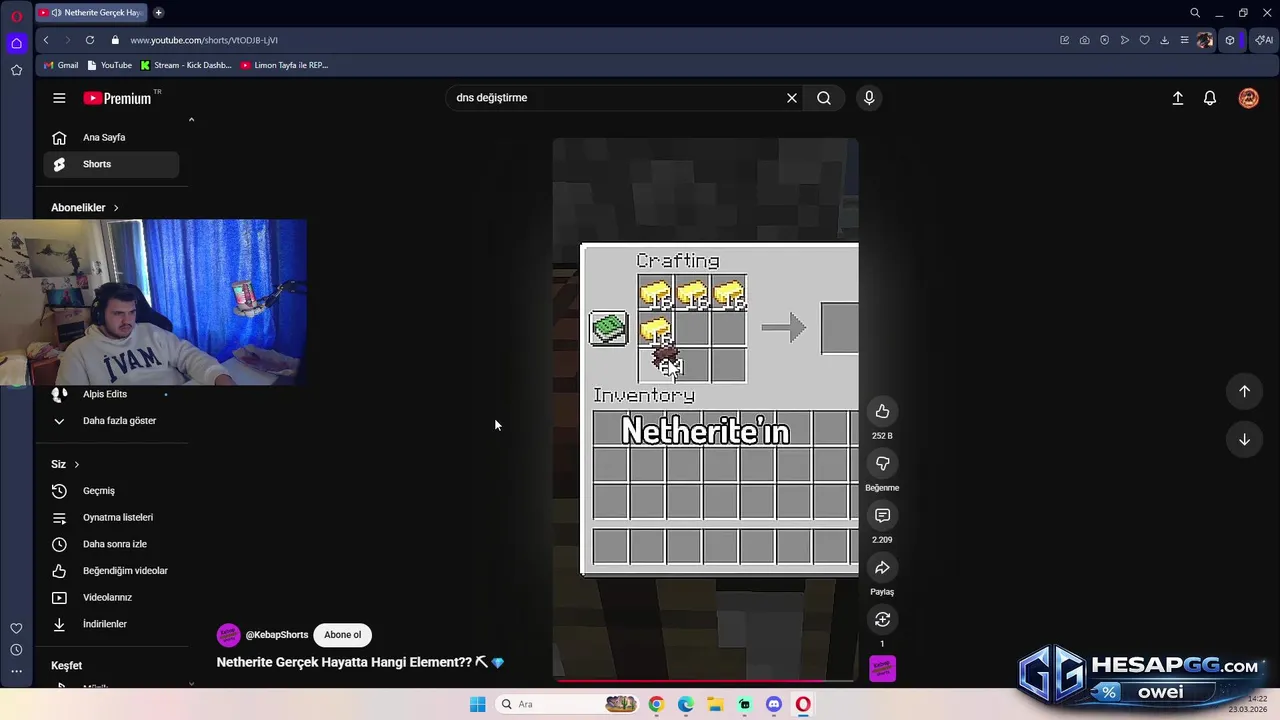Expand the Siz section chevron
Image resolution: width=1280 pixels, height=720 pixels.
(76, 464)
